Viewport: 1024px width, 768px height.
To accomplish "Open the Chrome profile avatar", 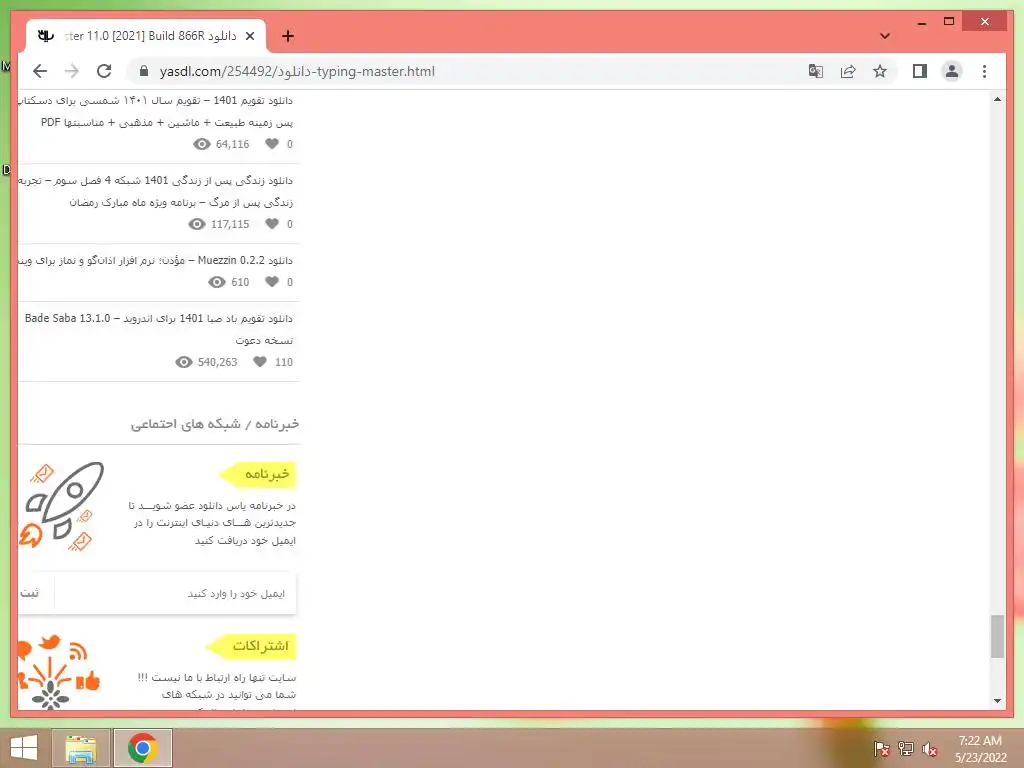I will (x=952, y=71).
